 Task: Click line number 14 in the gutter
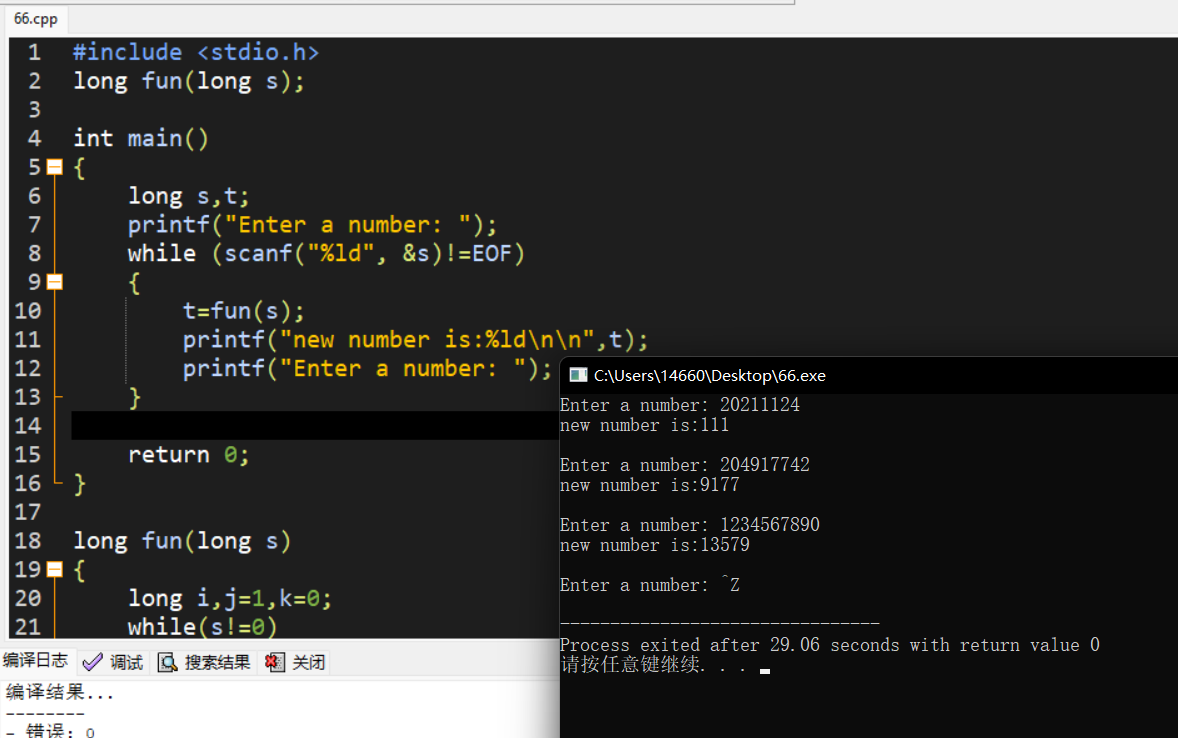tap(28, 425)
